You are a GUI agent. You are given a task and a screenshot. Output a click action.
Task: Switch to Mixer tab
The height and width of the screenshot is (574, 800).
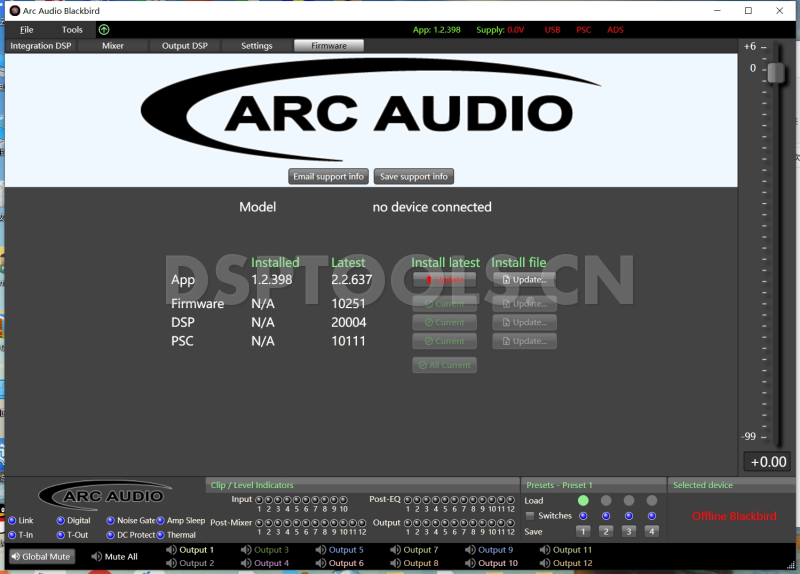(x=113, y=45)
